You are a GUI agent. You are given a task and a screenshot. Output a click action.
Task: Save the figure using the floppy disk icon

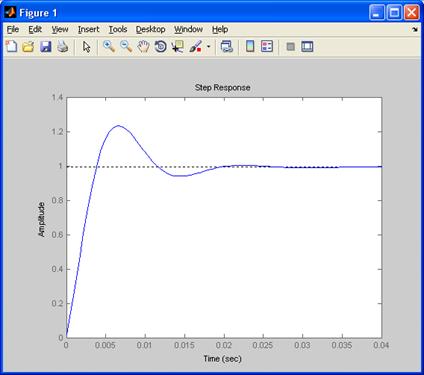tap(46, 46)
